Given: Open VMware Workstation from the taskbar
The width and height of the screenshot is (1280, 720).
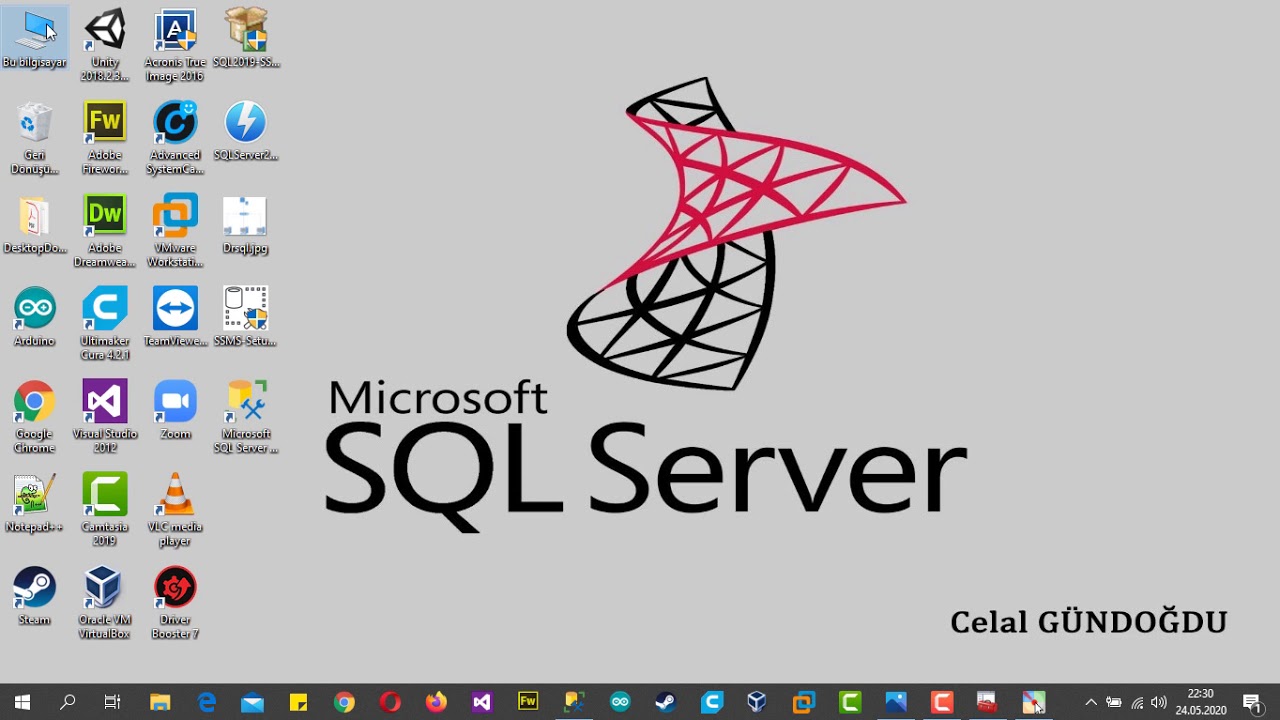Looking at the screenshot, I should click(804, 702).
